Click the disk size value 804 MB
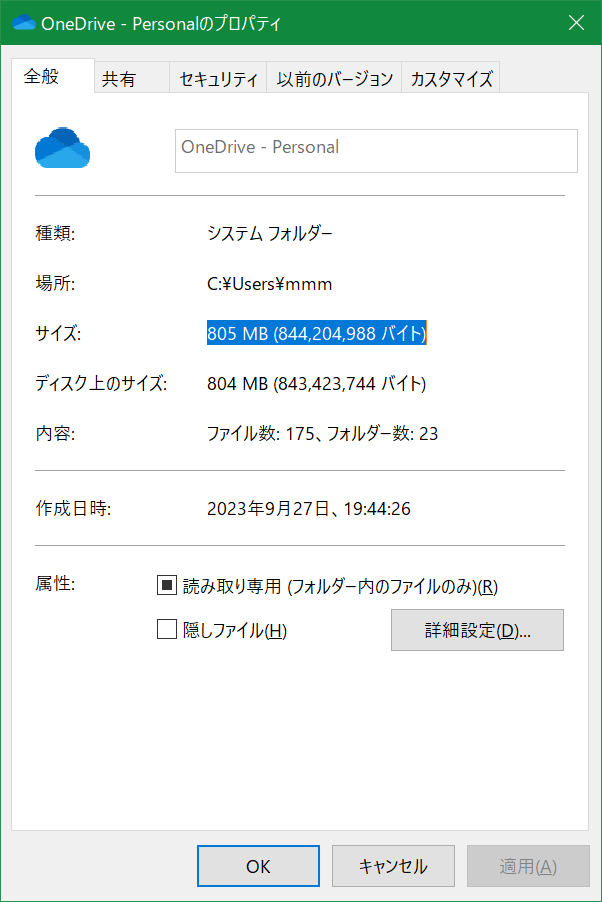Screen dimensions: 602x902 click(317, 383)
